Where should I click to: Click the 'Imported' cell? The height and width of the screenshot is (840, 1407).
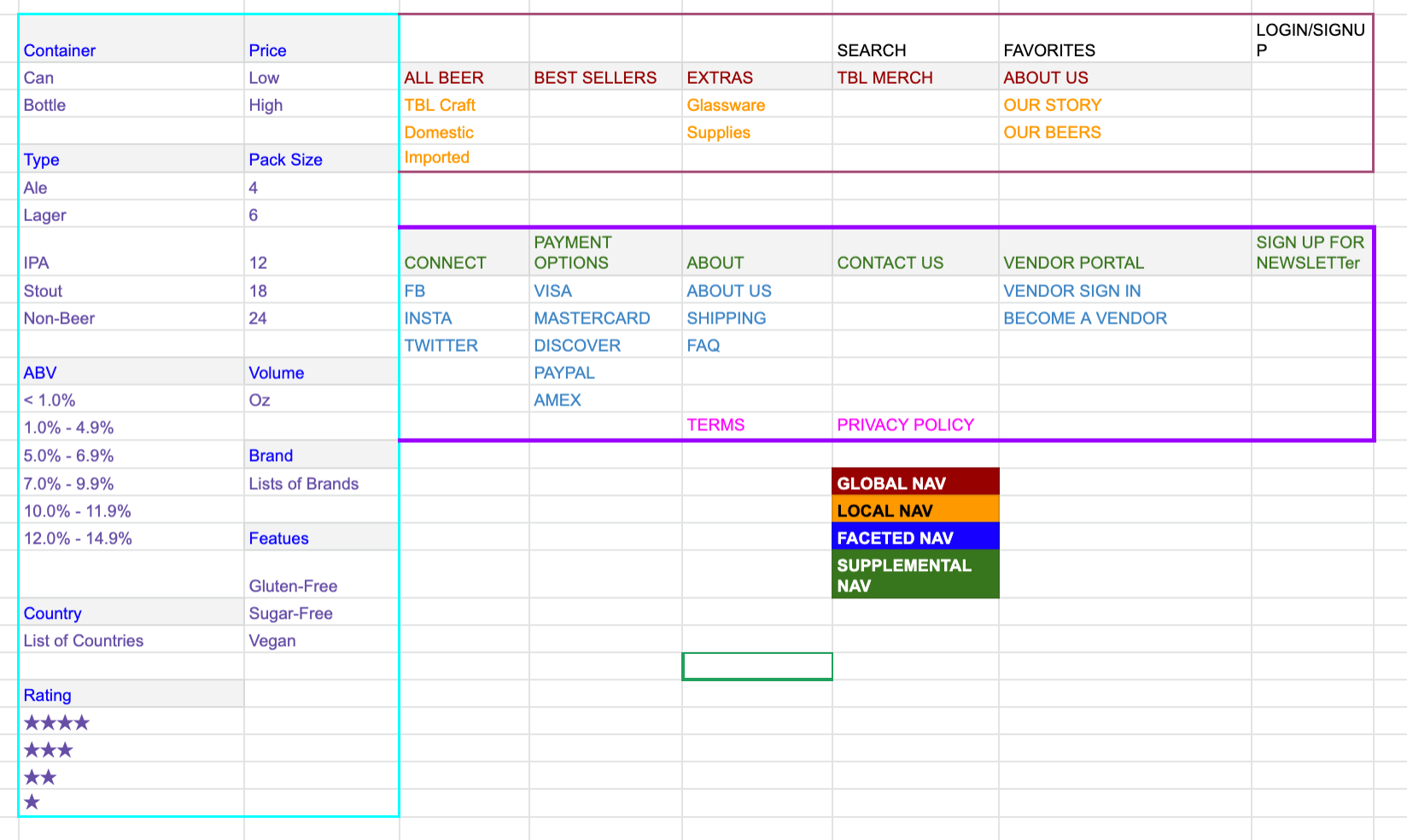click(464, 157)
